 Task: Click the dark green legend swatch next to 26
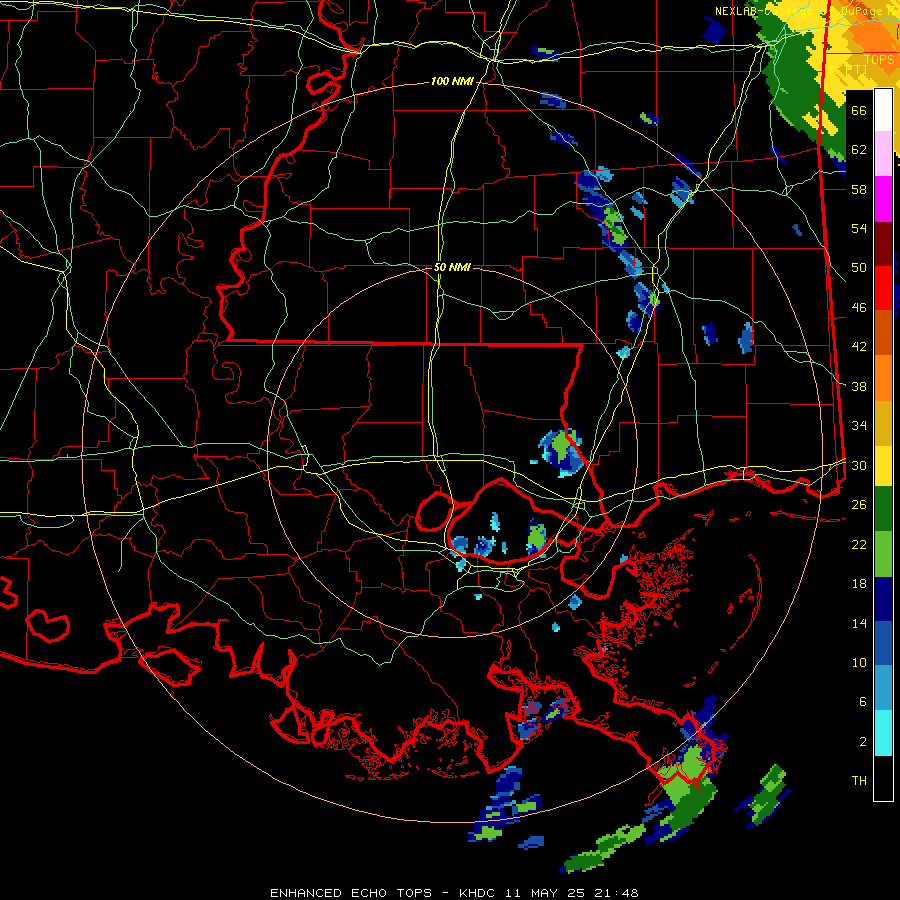883,509
